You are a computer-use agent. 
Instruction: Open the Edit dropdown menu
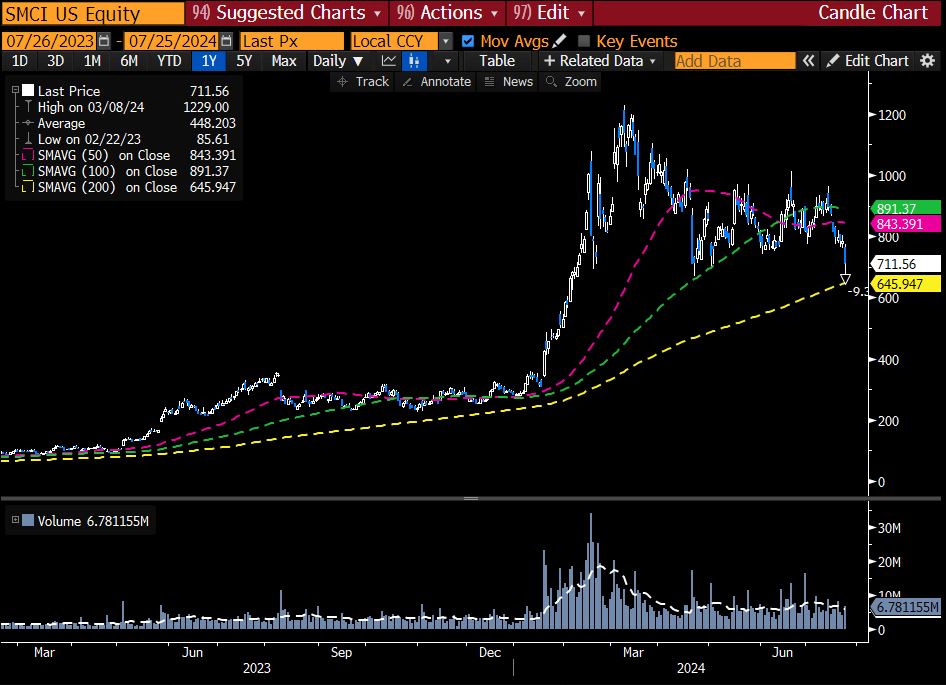[x=549, y=13]
